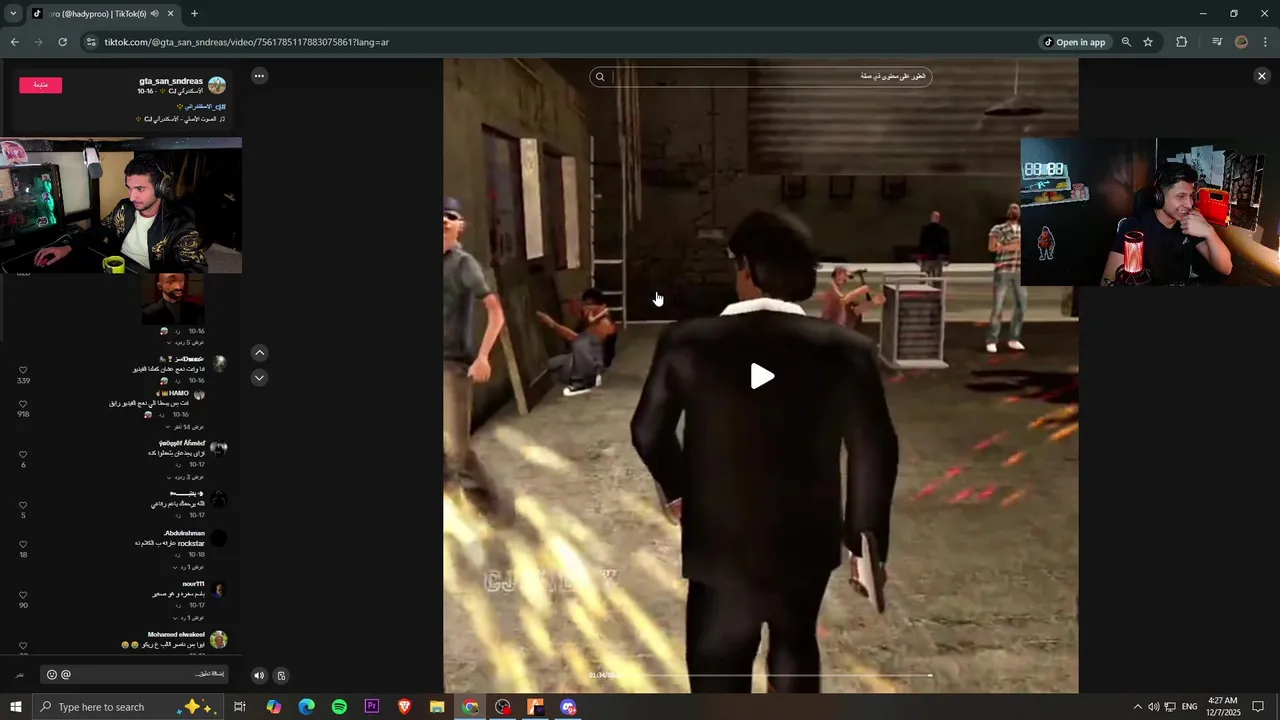Click the add comment input field
Viewport: 1280px width, 720px height.
coord(134,674)
